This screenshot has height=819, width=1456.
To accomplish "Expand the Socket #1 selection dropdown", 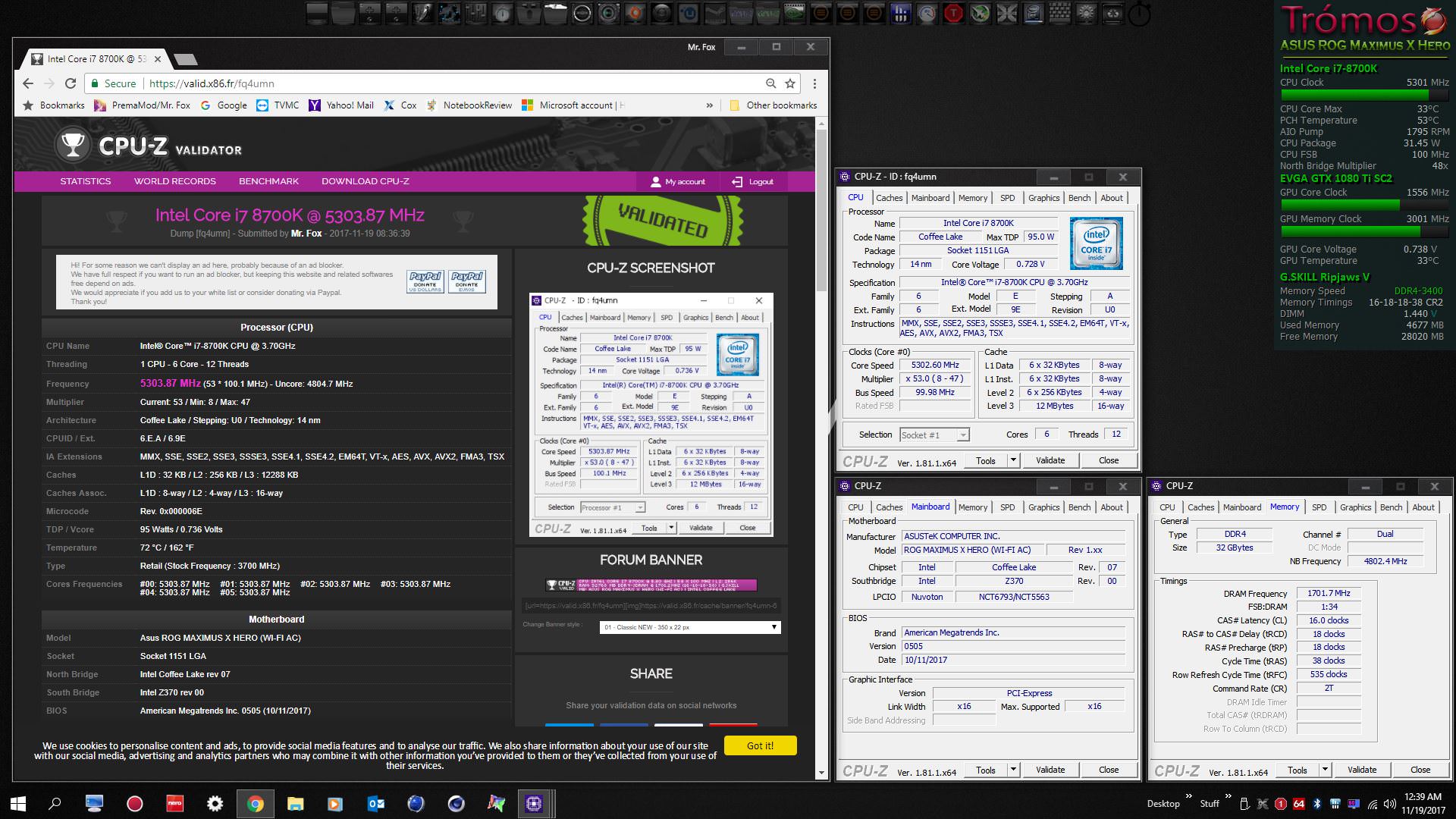I will [962, 435].
